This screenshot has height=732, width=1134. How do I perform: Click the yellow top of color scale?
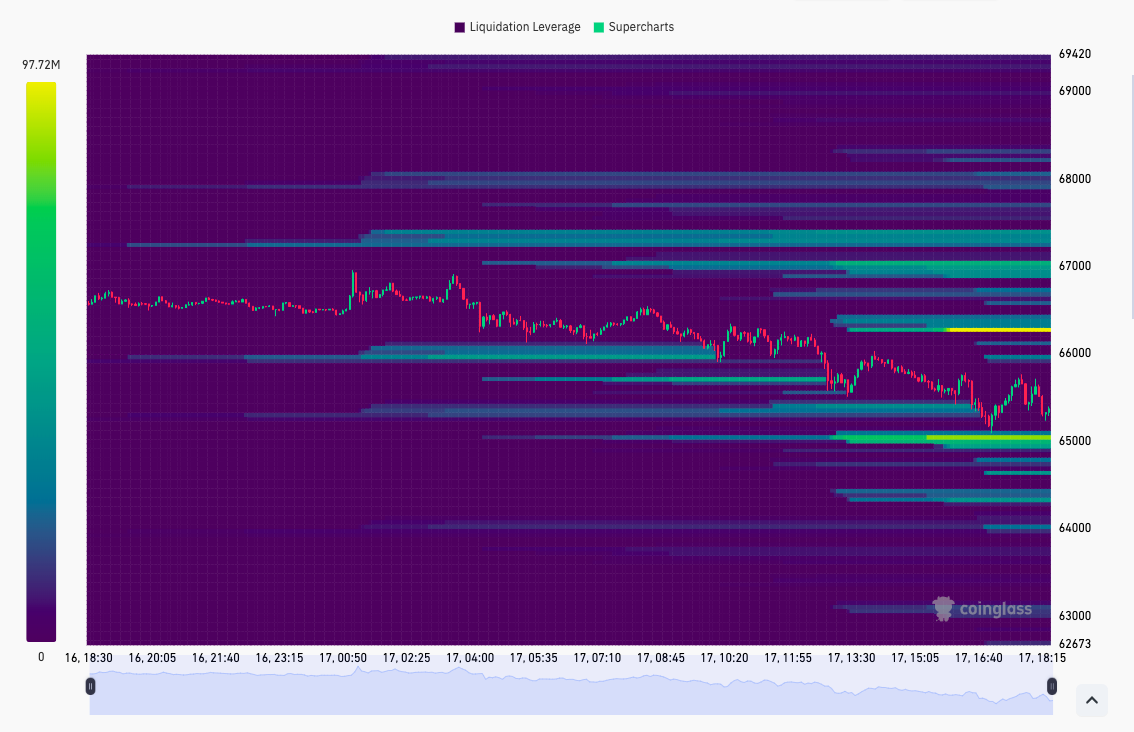41,90
